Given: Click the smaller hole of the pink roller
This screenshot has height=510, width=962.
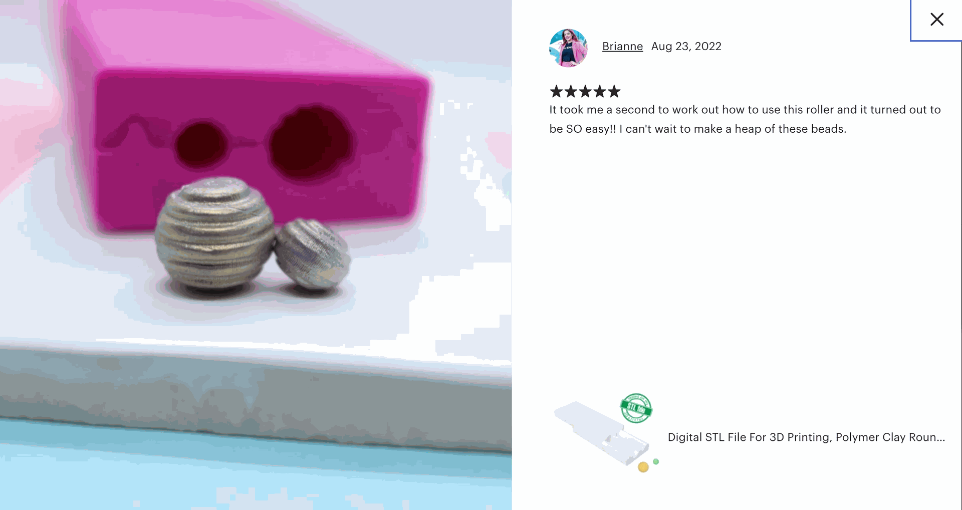Looking at the screenshot, I should pos(201,145).
